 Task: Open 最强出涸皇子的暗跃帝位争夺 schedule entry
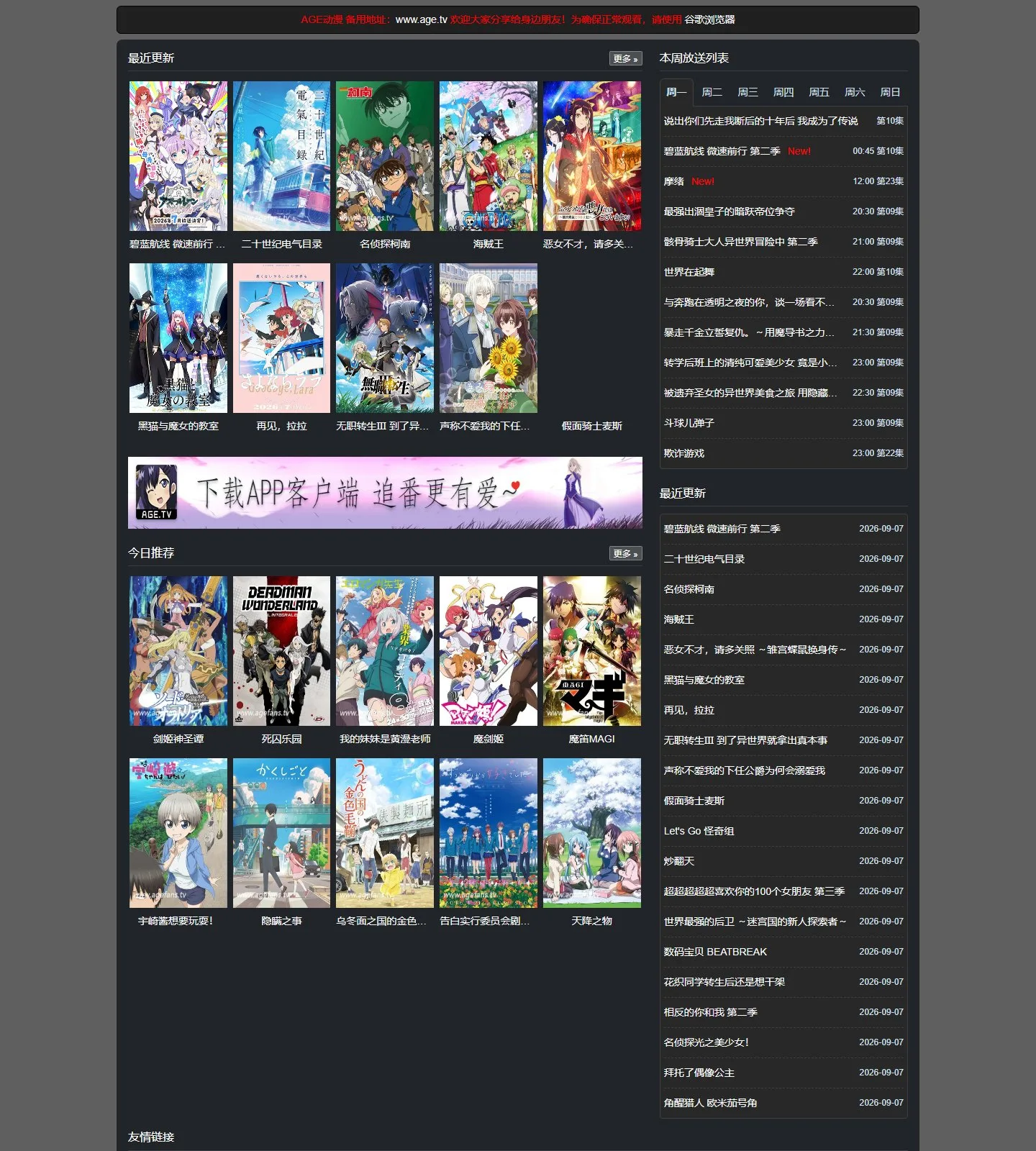[729, 211]
